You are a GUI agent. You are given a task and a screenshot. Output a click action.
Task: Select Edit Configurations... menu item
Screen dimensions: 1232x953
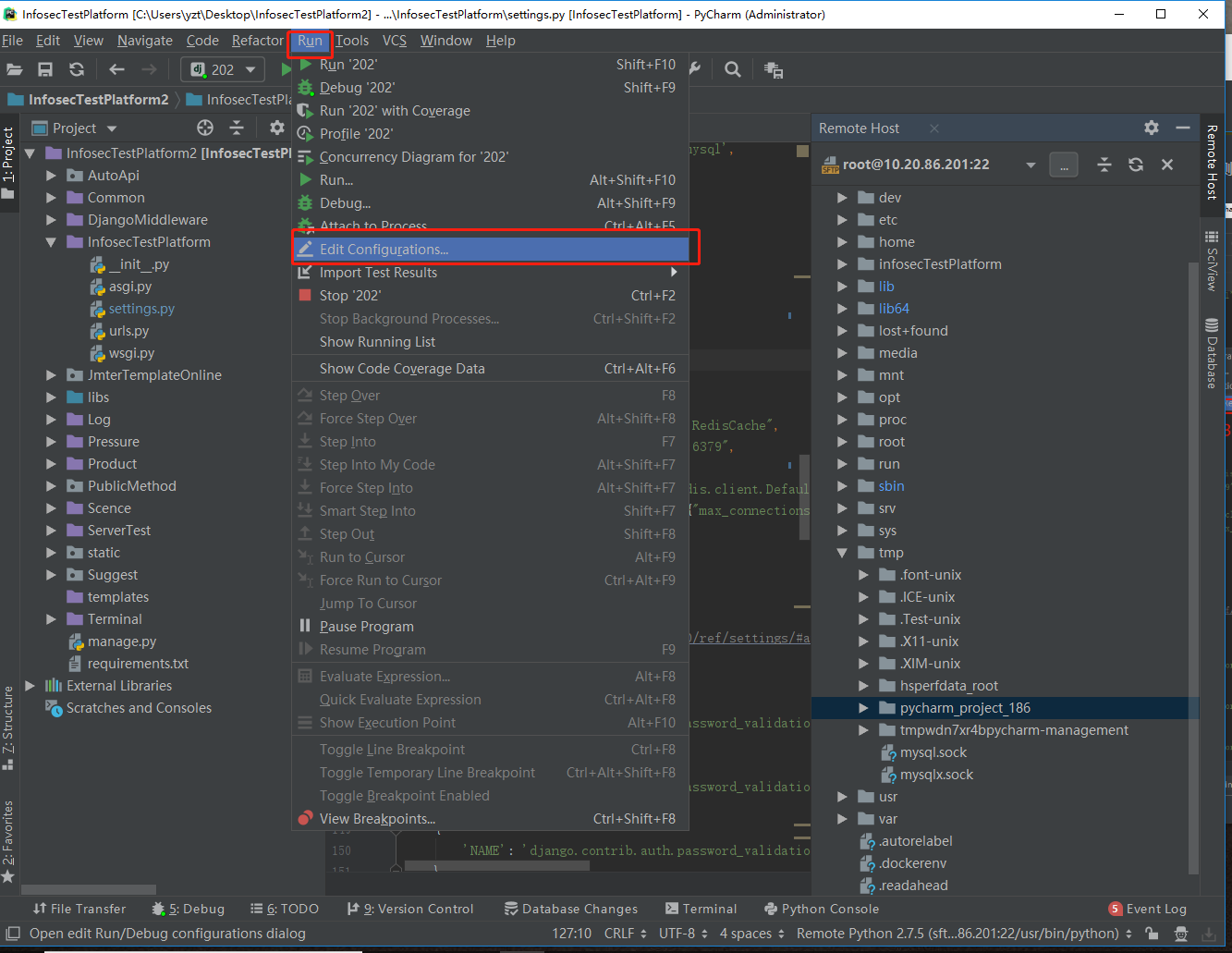[491, 250]
